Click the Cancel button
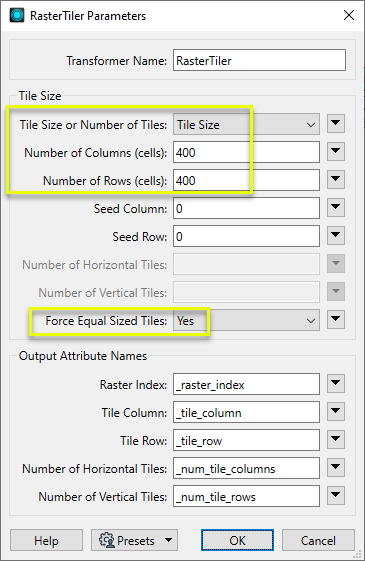Viewport: 365px width, 561px height. coord(318,540)
